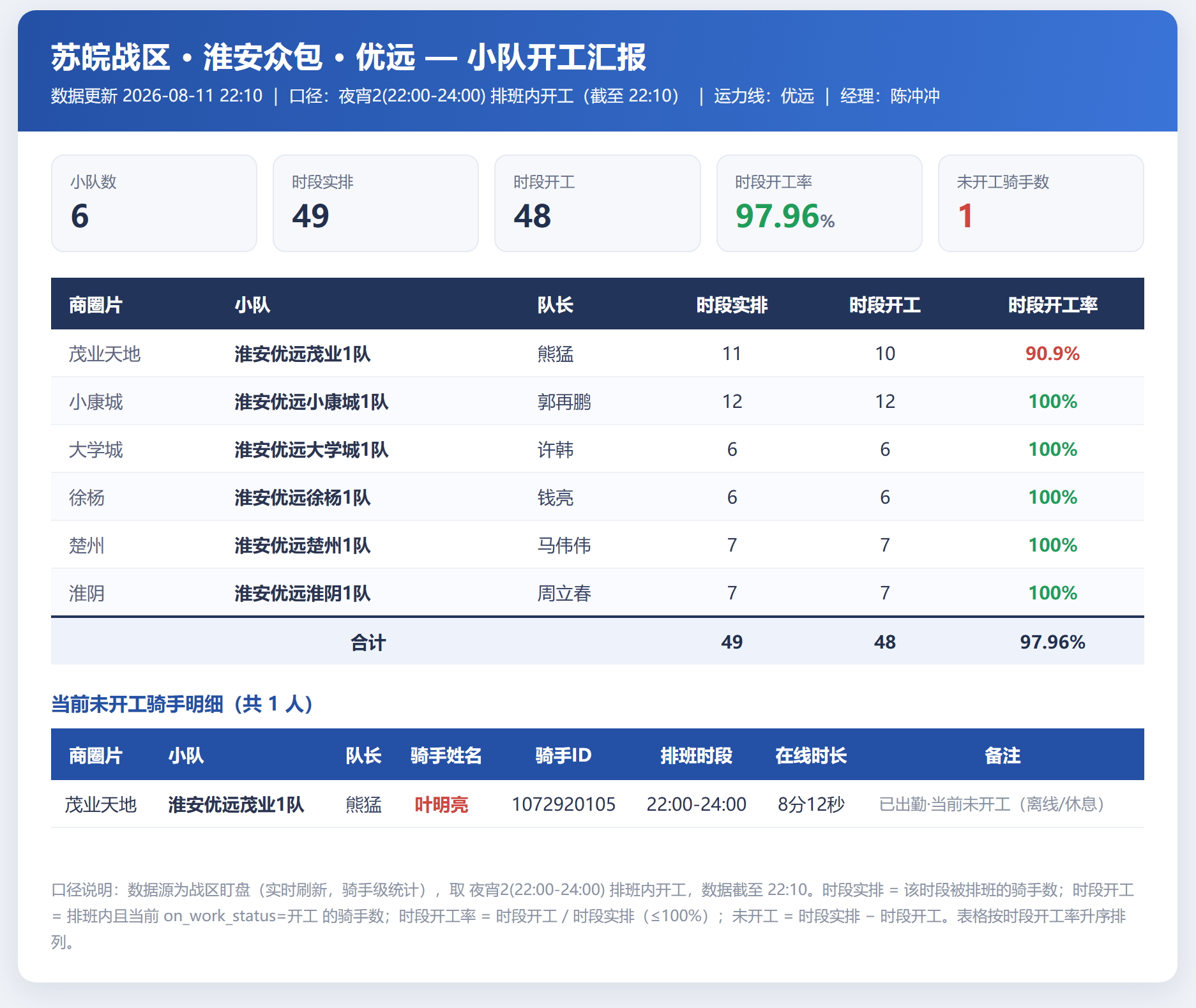Click the 骑手ID column header

(563, 755)
